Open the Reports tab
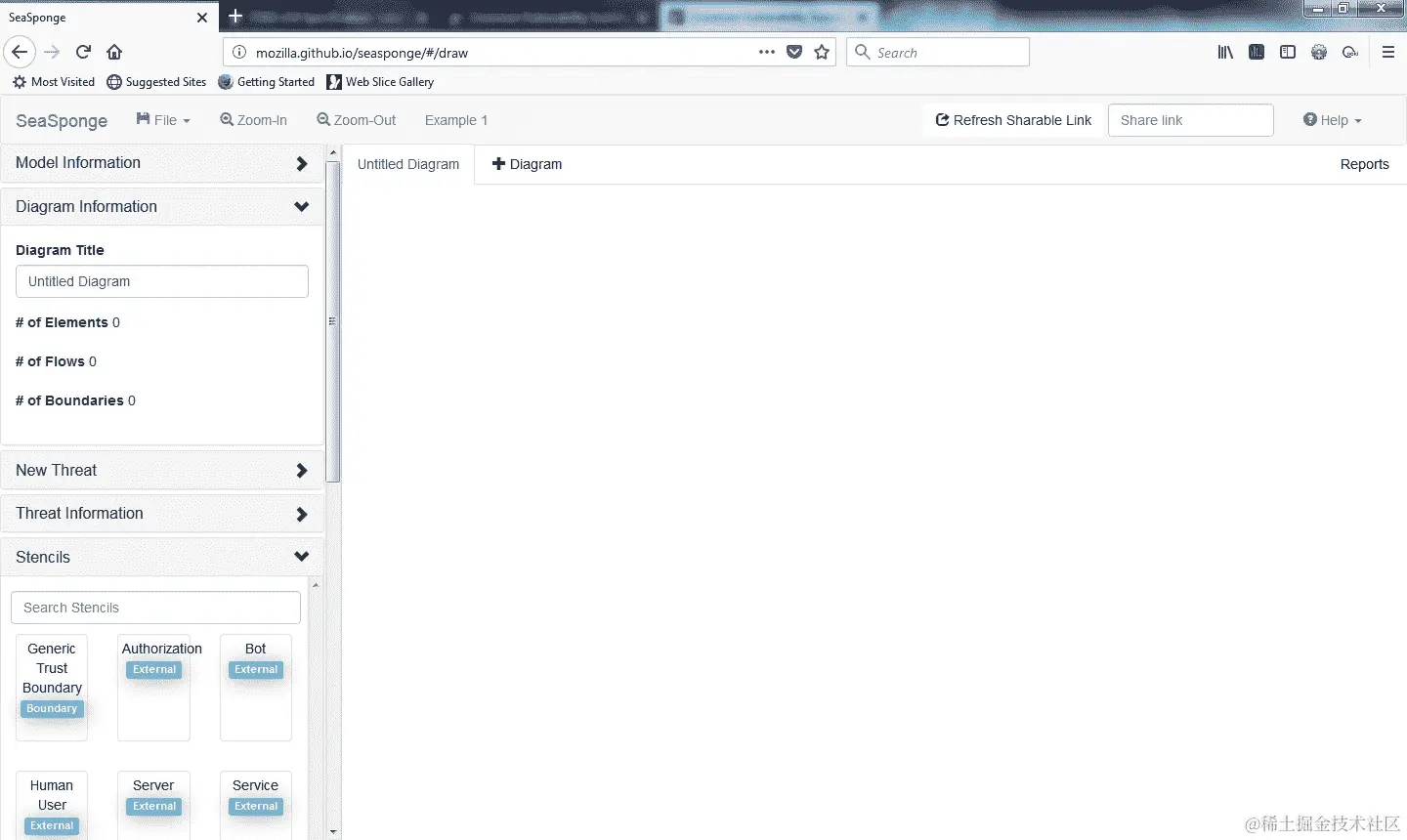 1364,164
